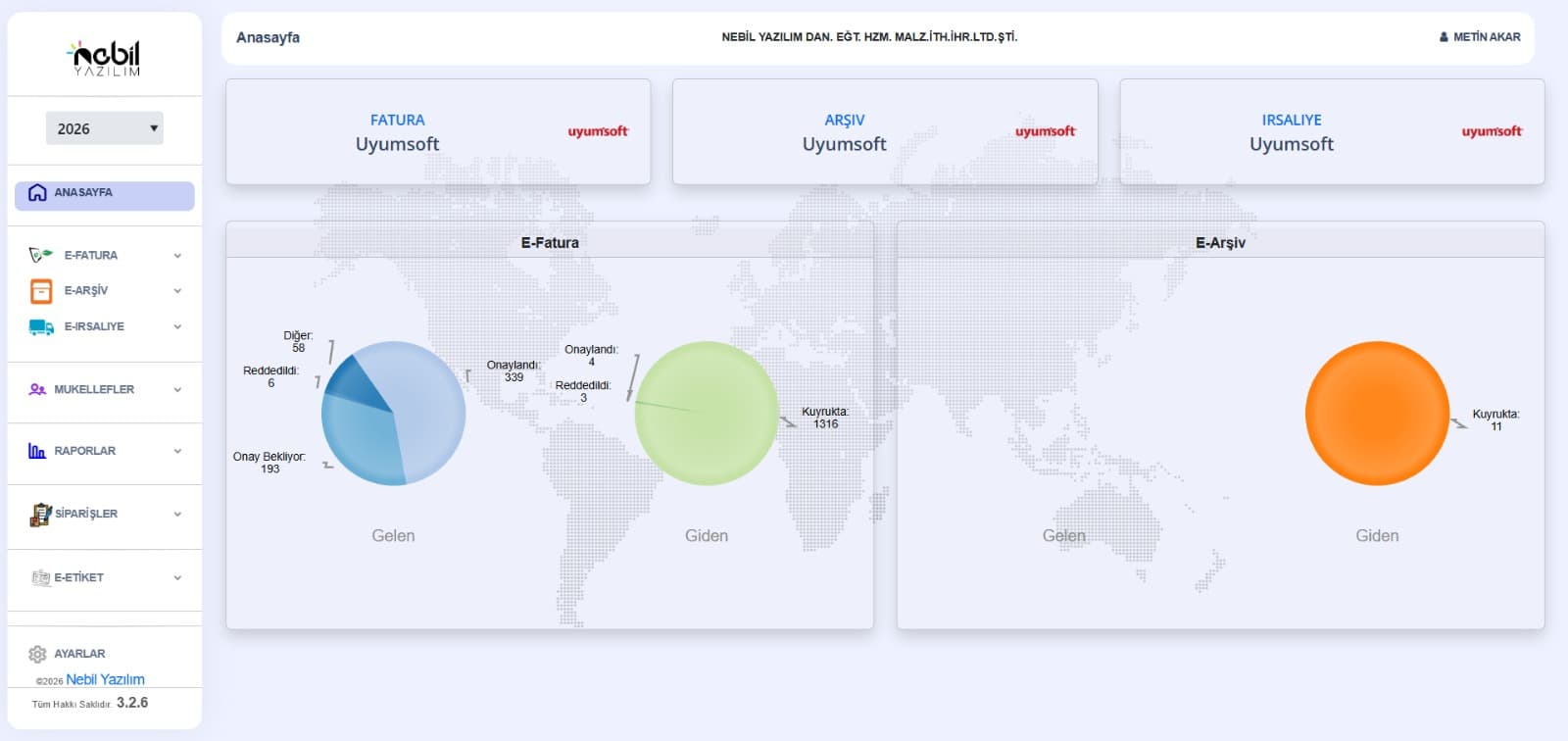Select the Arşiv Uyumsoft card
1568x741 pixels.
[885, 131]
